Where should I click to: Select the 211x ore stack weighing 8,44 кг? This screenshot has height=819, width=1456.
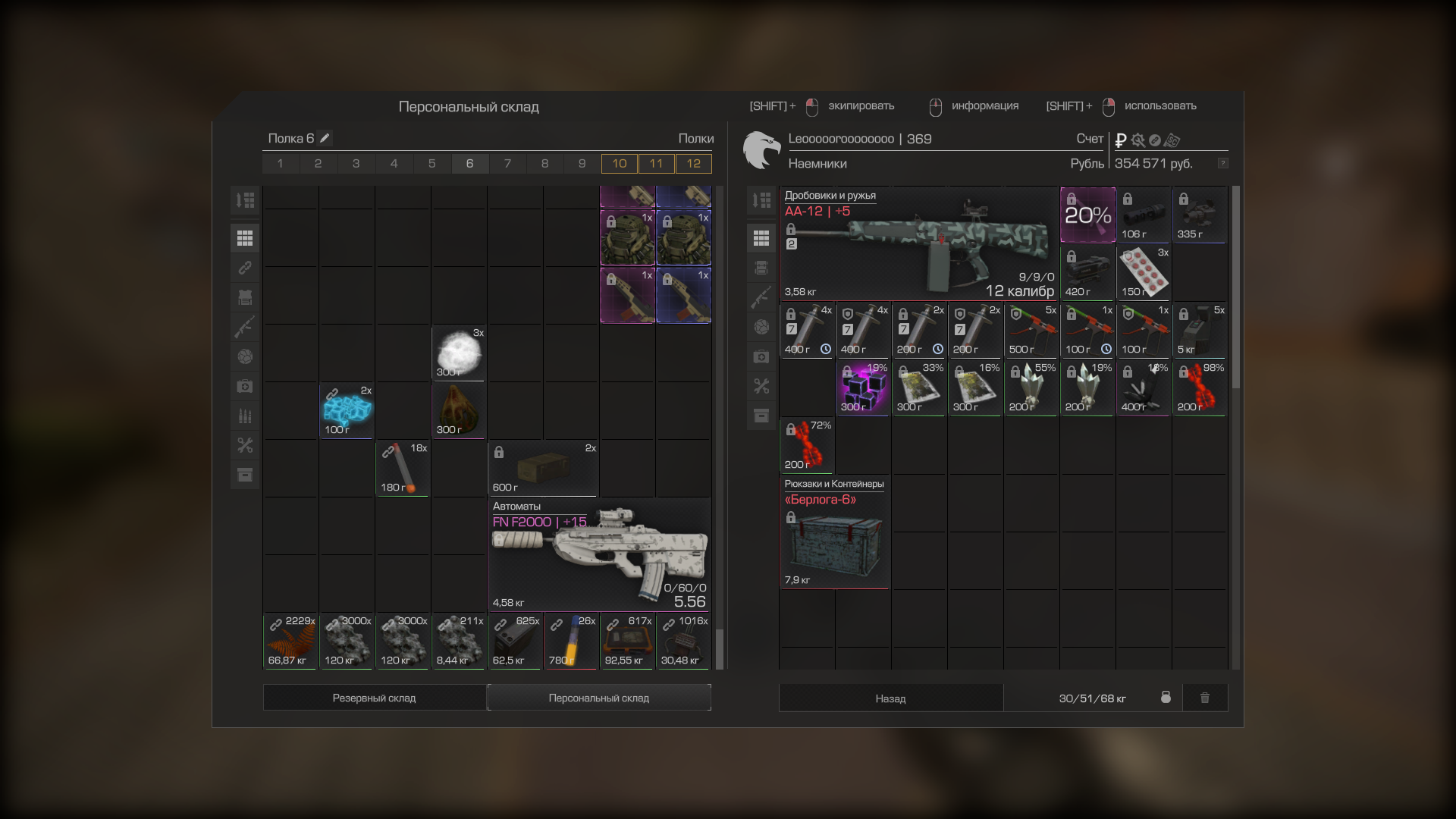tap(459, 641)
